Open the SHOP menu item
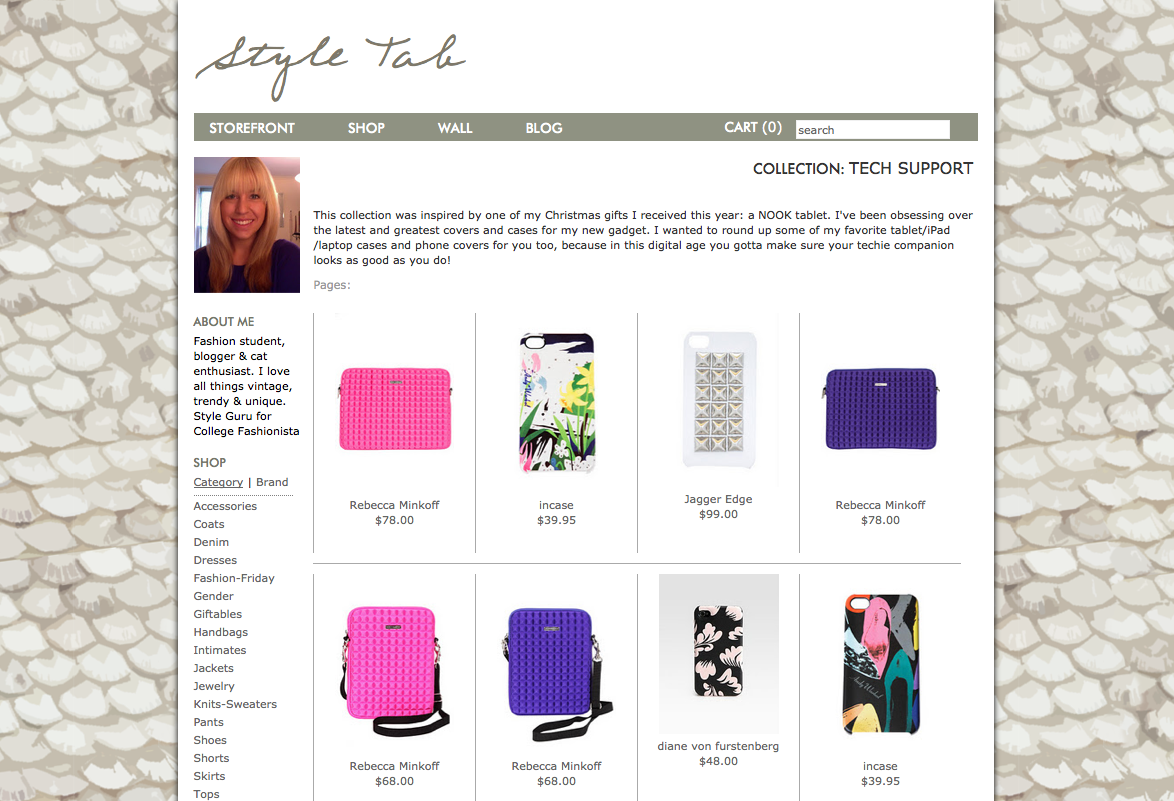The image size is (1174, 801). click(x=366, y=128)
